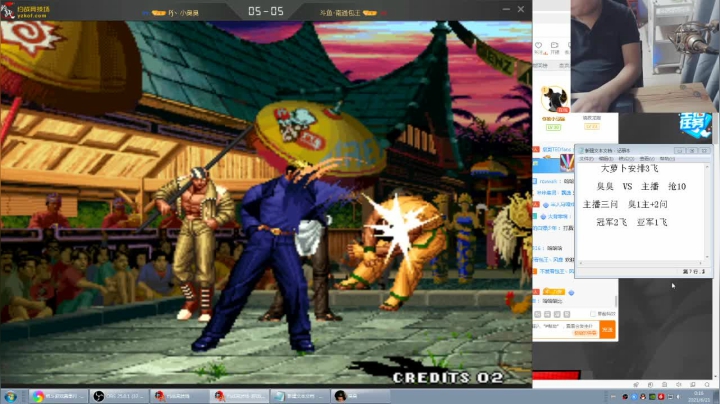The height and width of the screenshot is (404, 720).
Task: Open the 编辑 menu in Notepad
Action: [607, 159]
